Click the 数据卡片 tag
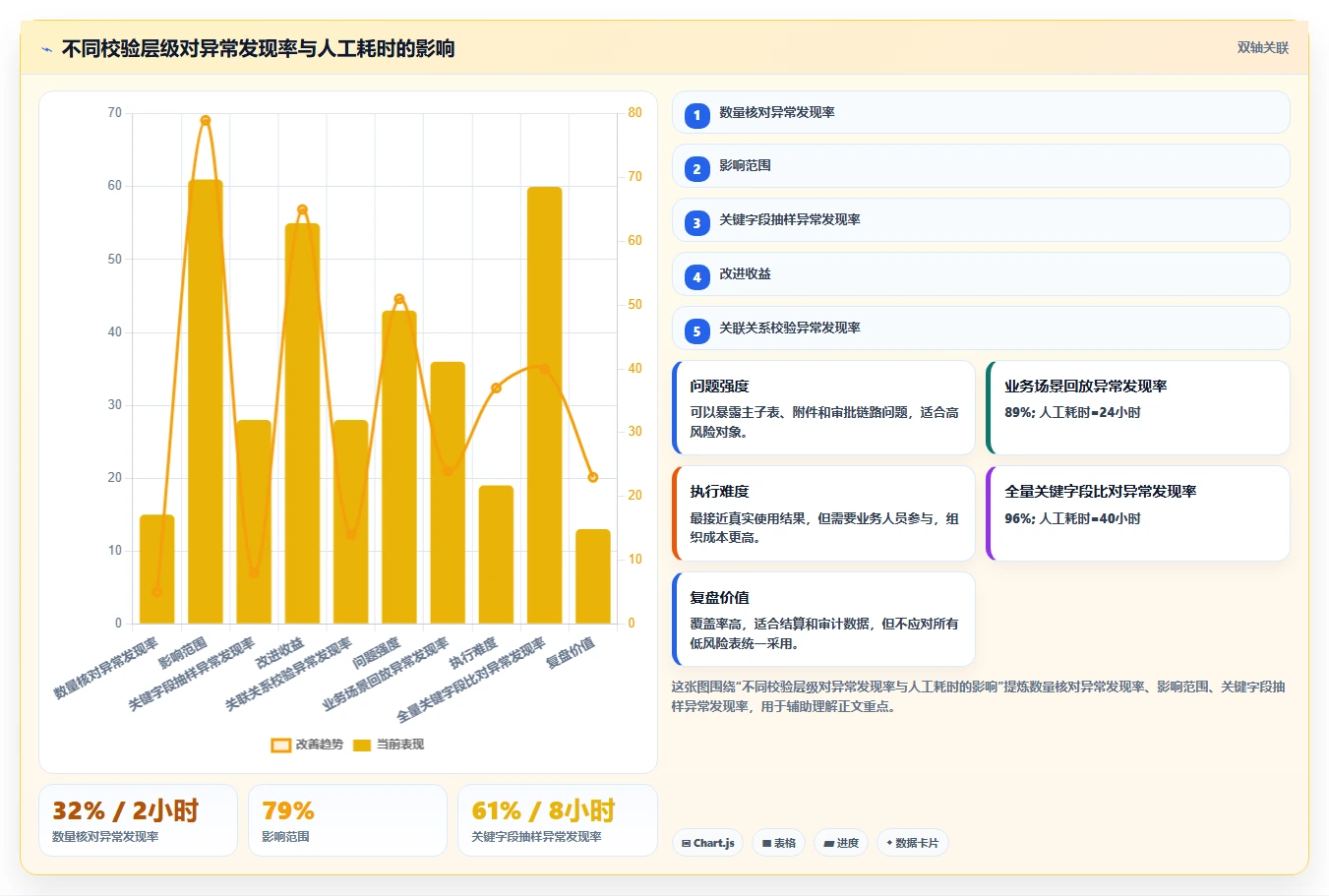 (912, 843)
